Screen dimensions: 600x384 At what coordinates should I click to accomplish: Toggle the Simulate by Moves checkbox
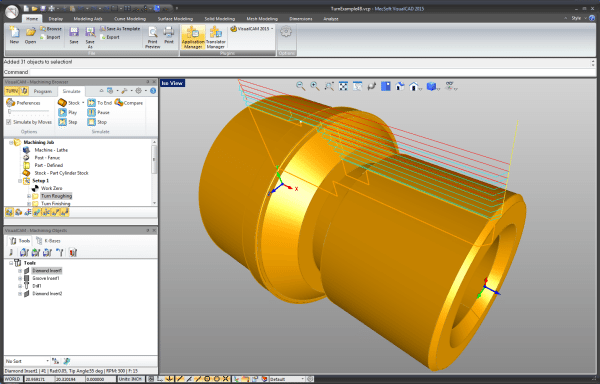(8, 122)
